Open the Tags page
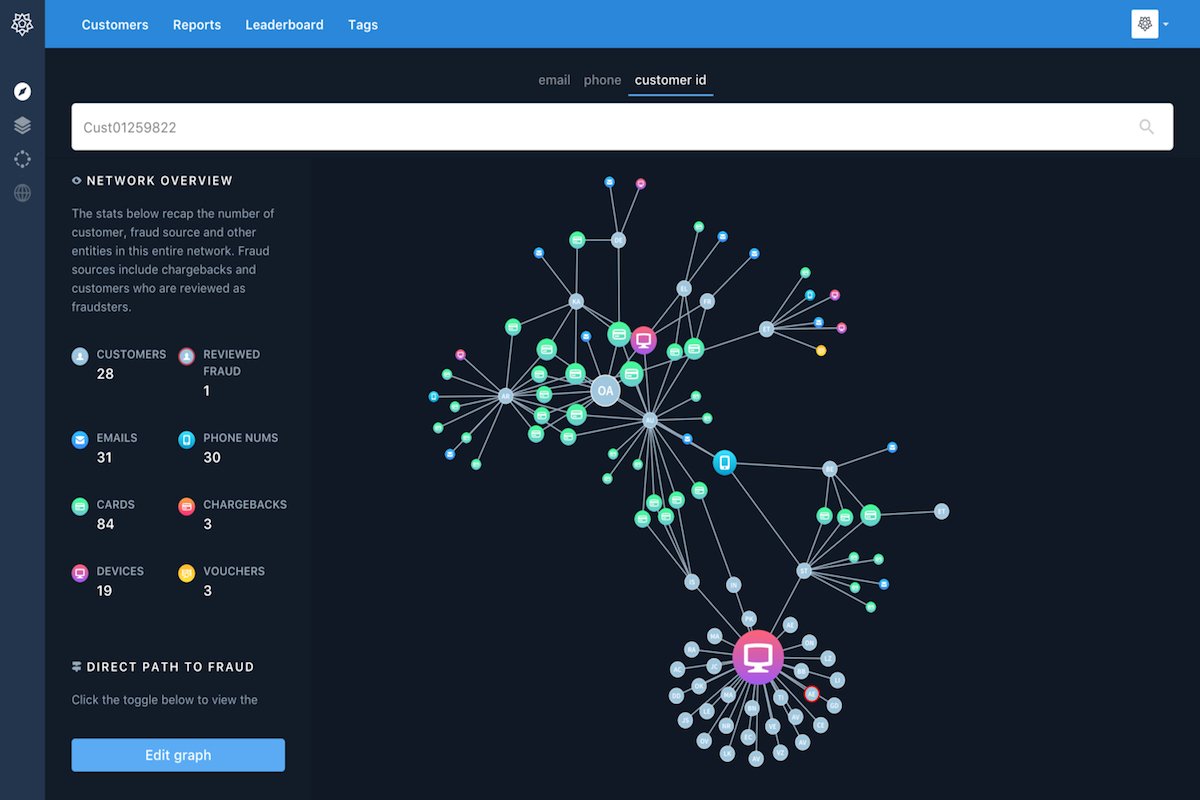Viewport: 1200px width, 800px height. (x=363, y=25)
